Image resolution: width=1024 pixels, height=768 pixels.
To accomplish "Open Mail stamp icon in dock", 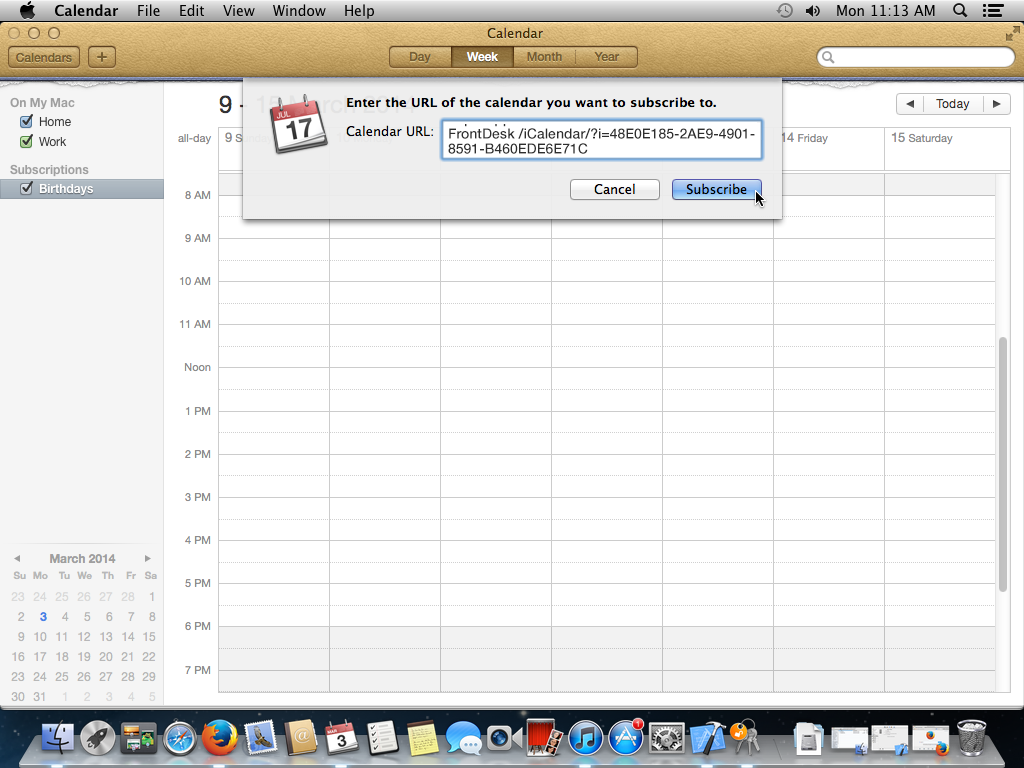I will pyautogui.click(x=261, y=738).
